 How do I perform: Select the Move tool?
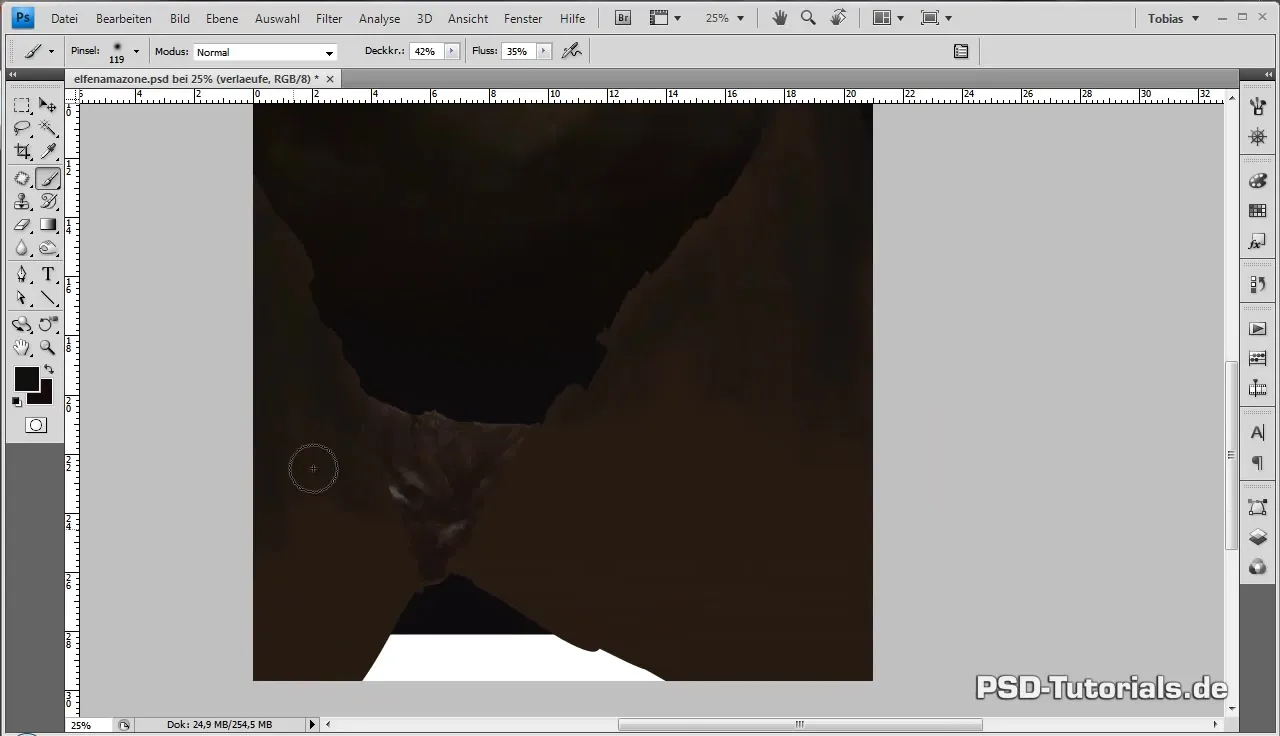coord(47,105)
